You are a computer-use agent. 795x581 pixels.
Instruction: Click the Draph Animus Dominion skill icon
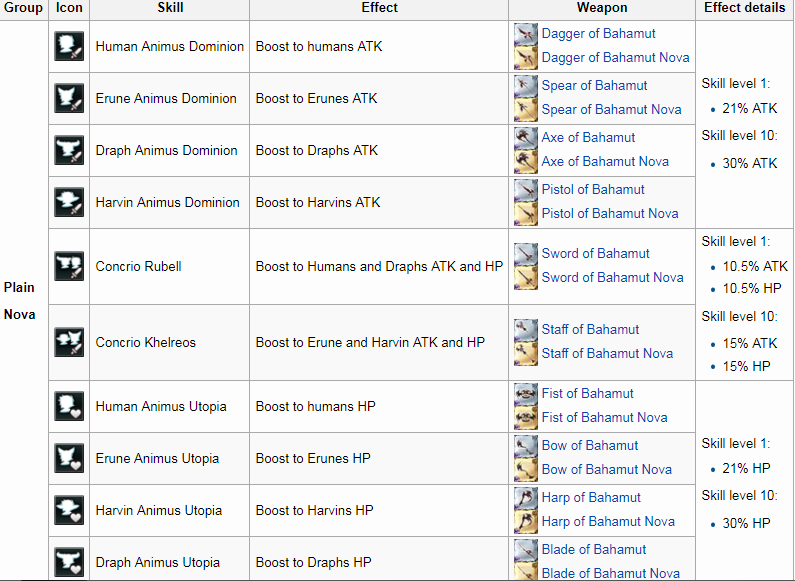[69, 151]
